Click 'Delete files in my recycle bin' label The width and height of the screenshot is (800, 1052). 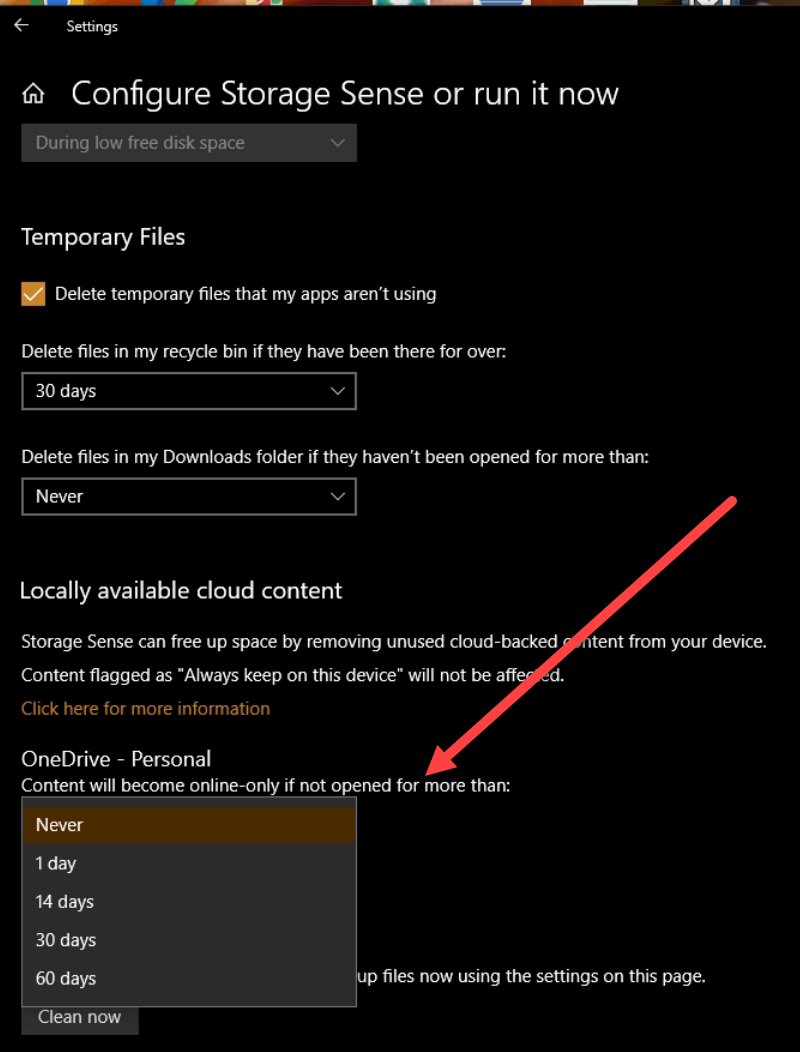click(264, 352)
